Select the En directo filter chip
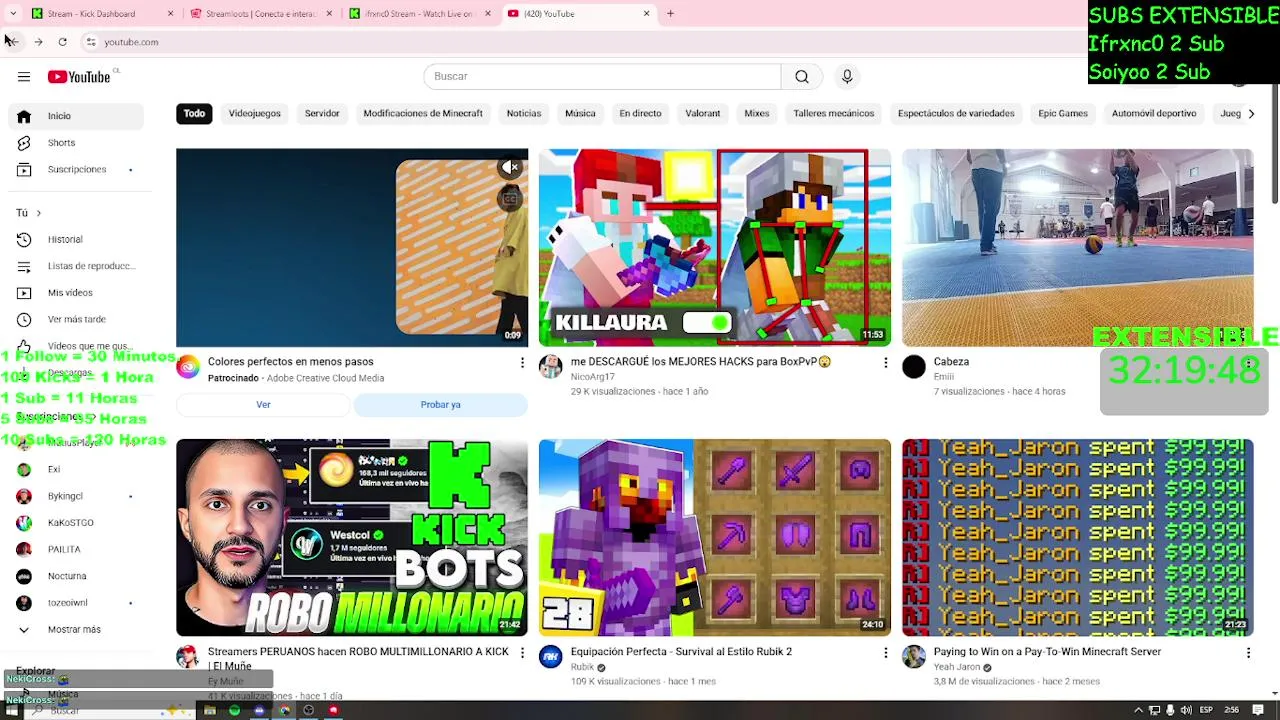Viewport: 1280px width, 720px height. pyautogui.click(x=640, y=114)
